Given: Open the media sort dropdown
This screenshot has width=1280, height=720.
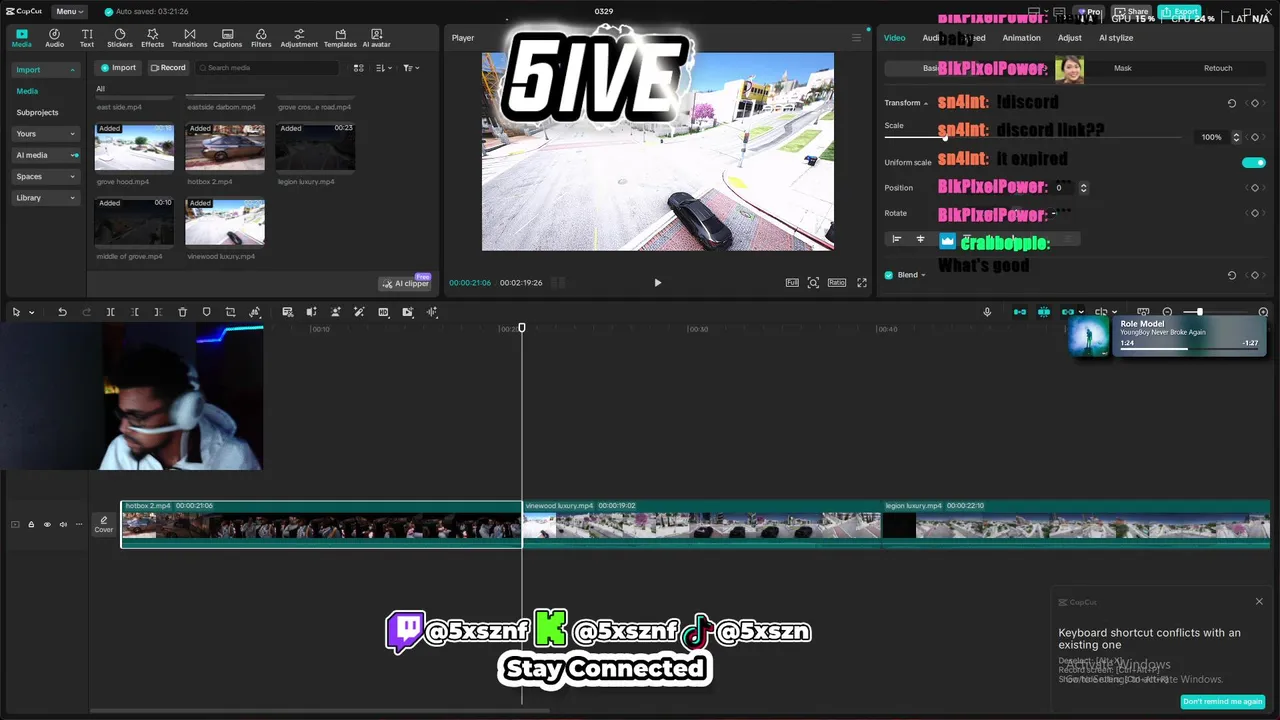Looking at the screenshot, I should [x=384, y=68].
